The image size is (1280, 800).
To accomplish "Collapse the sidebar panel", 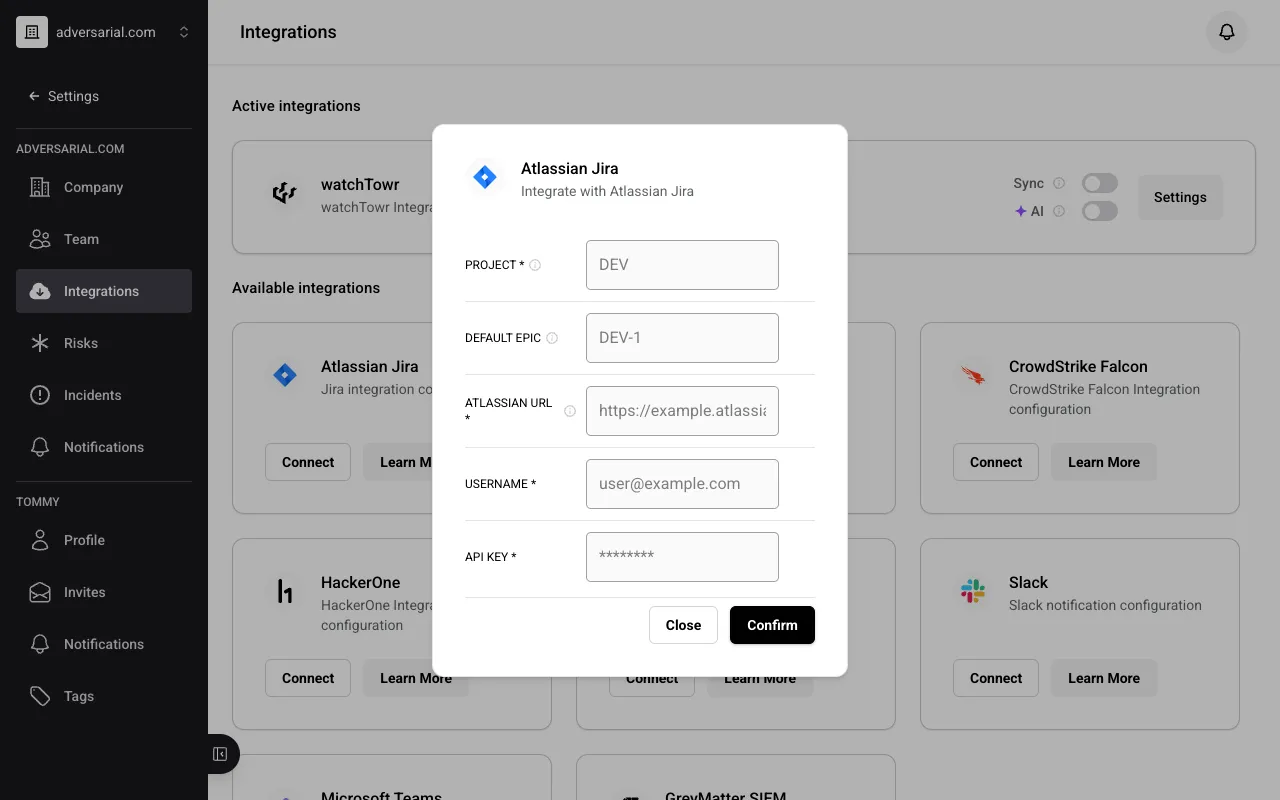I will coord(221,754).
